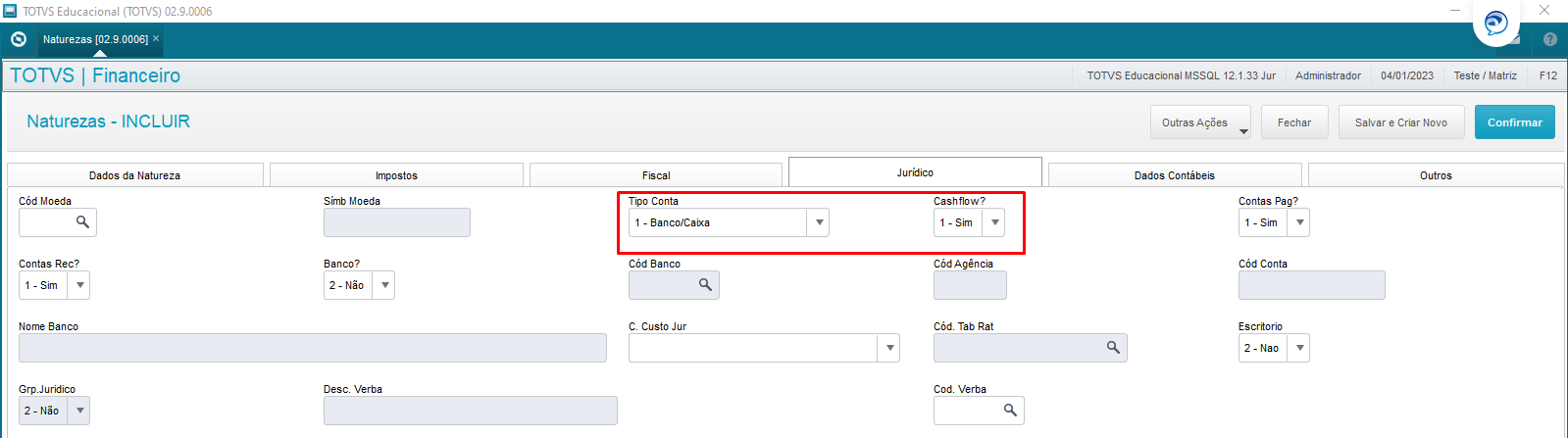Open the Tipo Conta dropdown
Viewport: 1568px width, 438px height.
[819, 222]
